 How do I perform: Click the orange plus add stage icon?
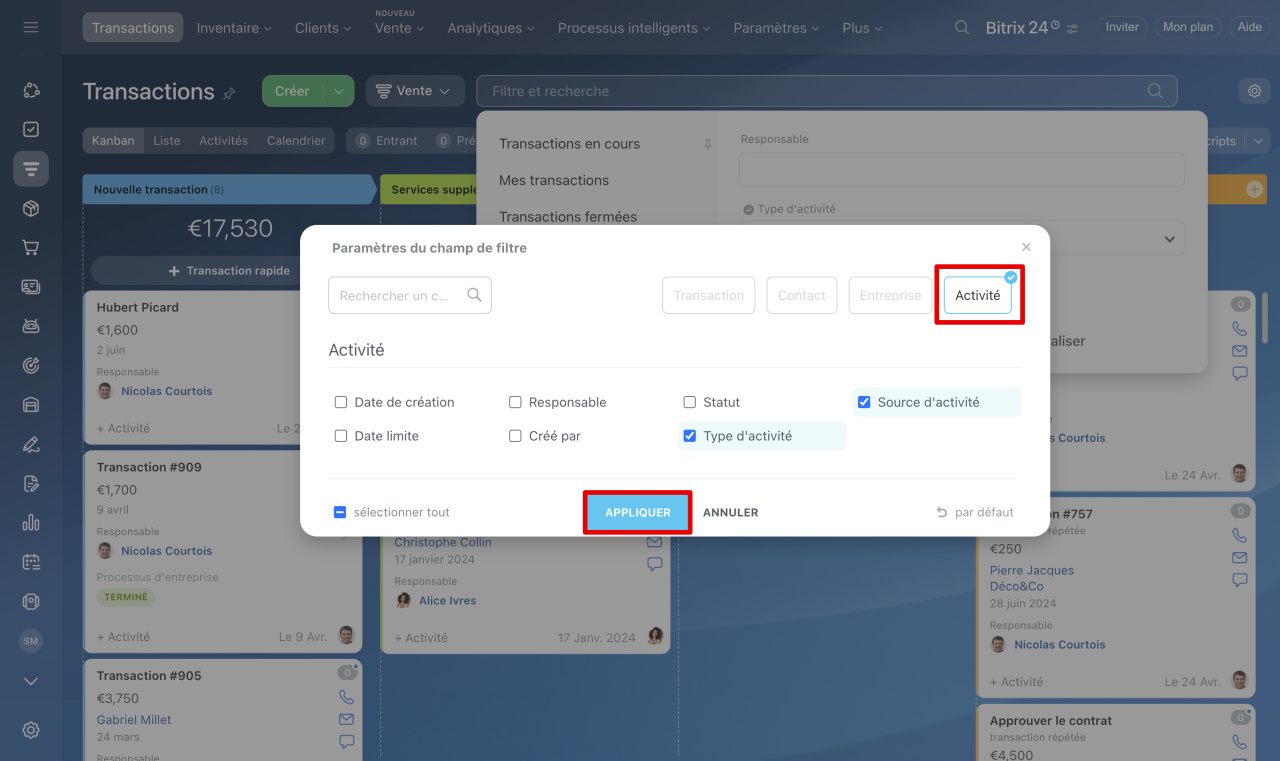click(x=1254, y=189)
